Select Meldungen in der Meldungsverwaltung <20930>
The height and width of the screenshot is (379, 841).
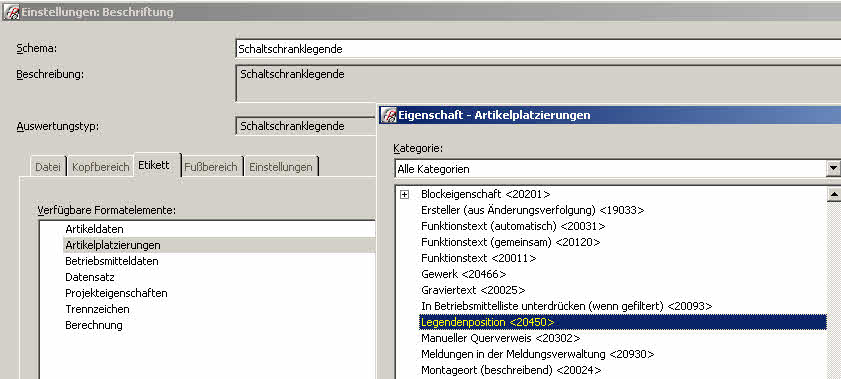tap(537, 355)
